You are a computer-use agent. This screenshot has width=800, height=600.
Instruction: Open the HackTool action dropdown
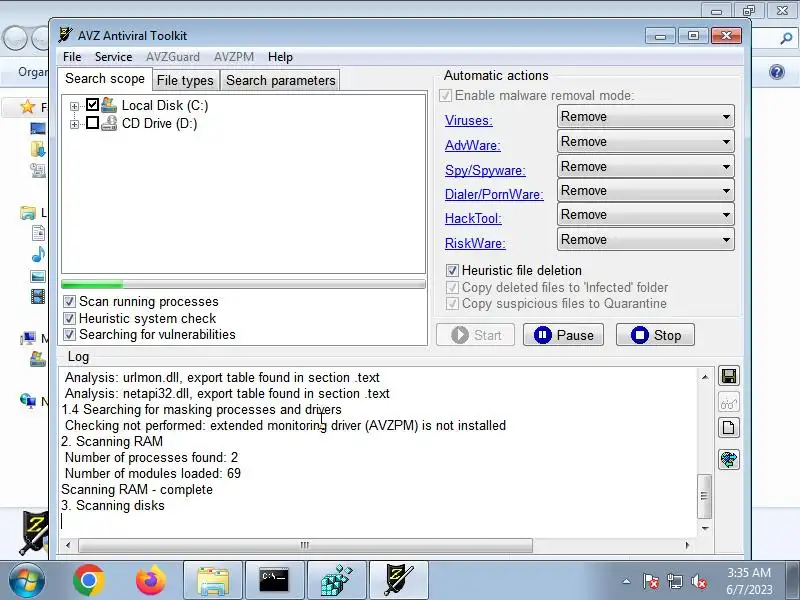645,214
